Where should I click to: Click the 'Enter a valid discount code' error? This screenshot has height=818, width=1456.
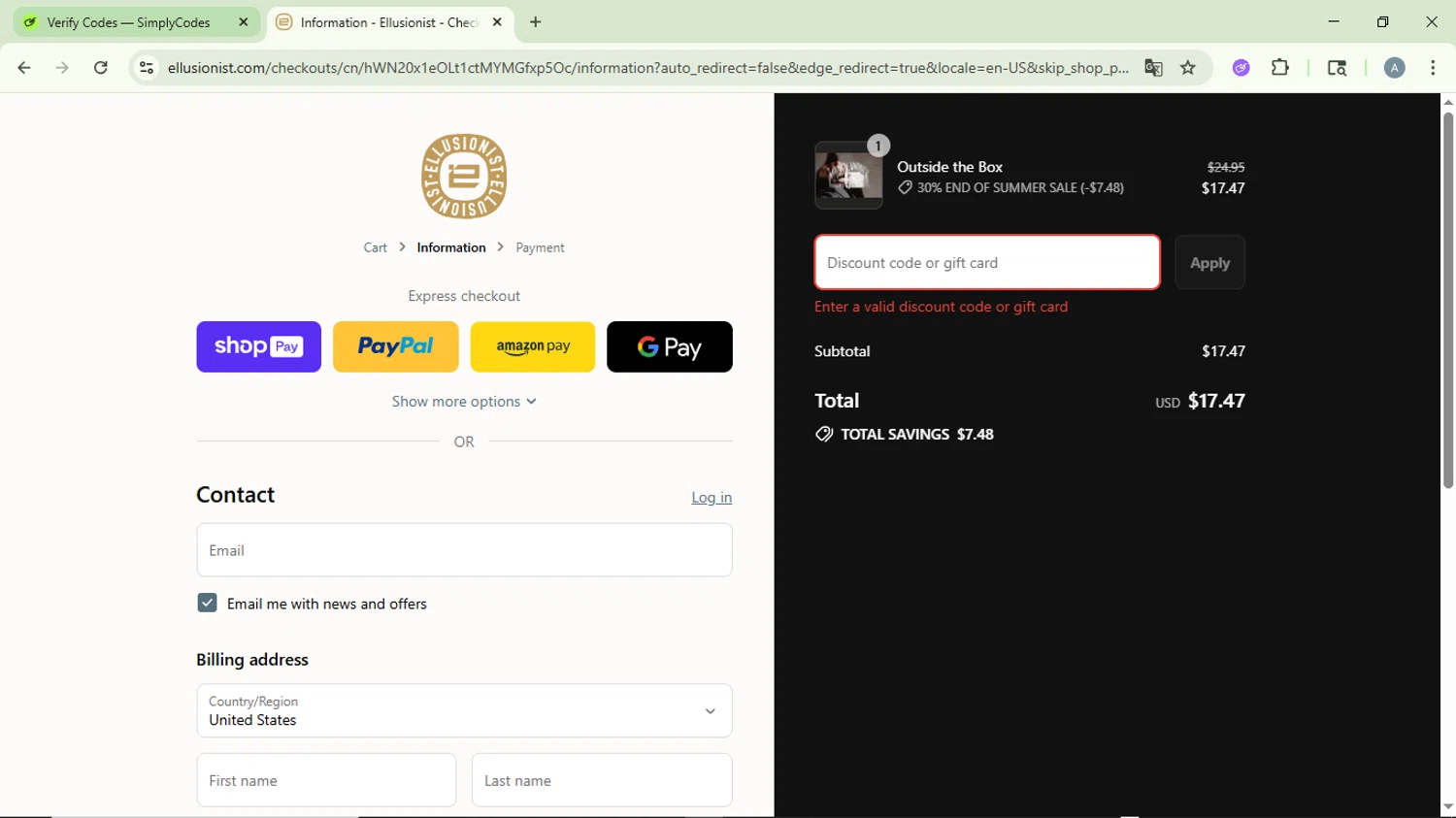941,307
